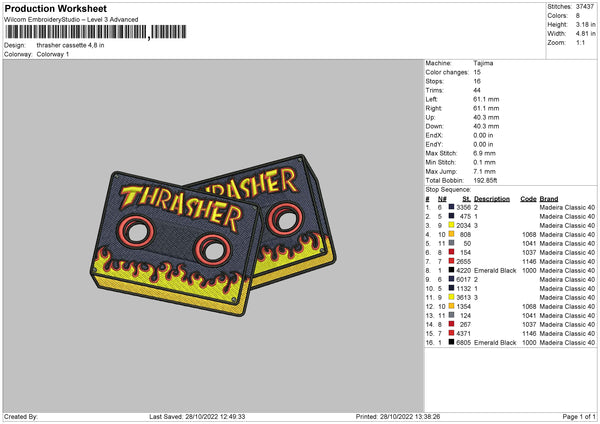Click code 1041 in stop row 5

tap(529, 243)
